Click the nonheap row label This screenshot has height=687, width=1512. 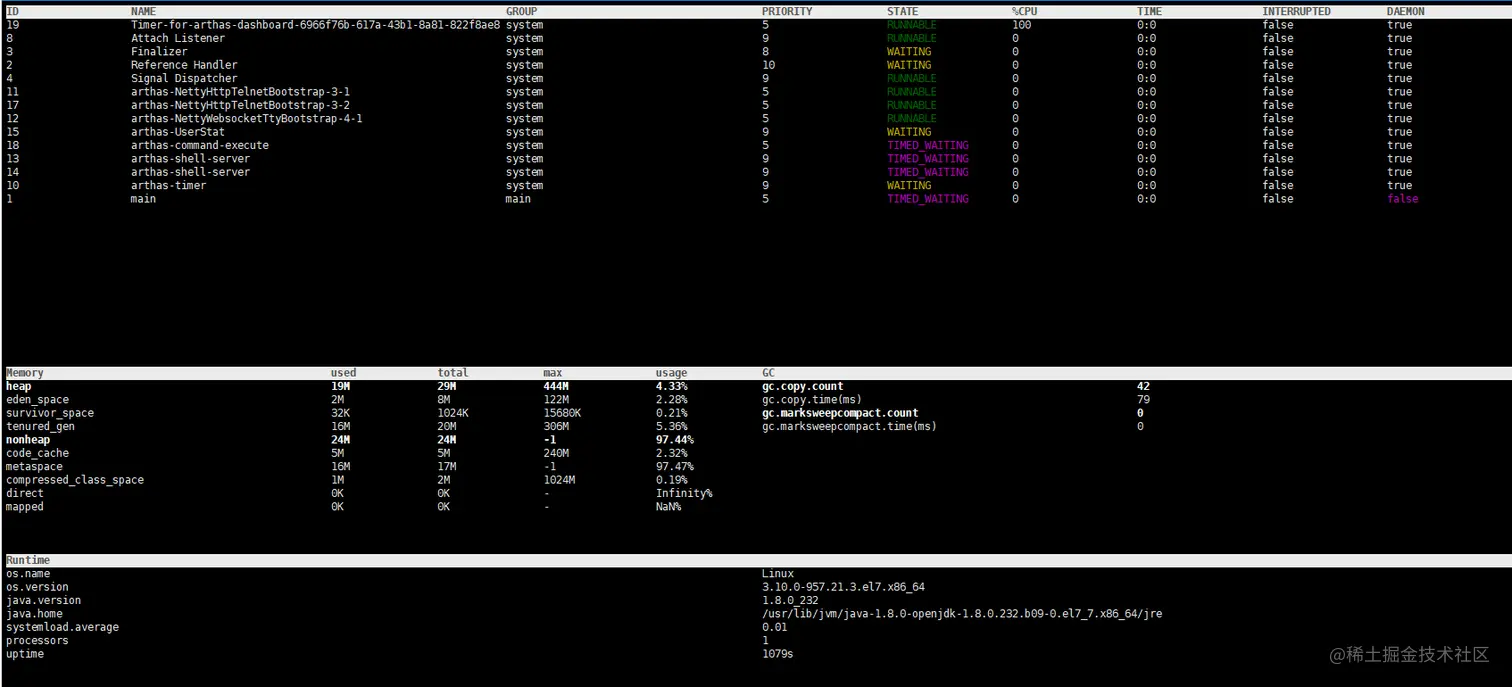point(28,440)
